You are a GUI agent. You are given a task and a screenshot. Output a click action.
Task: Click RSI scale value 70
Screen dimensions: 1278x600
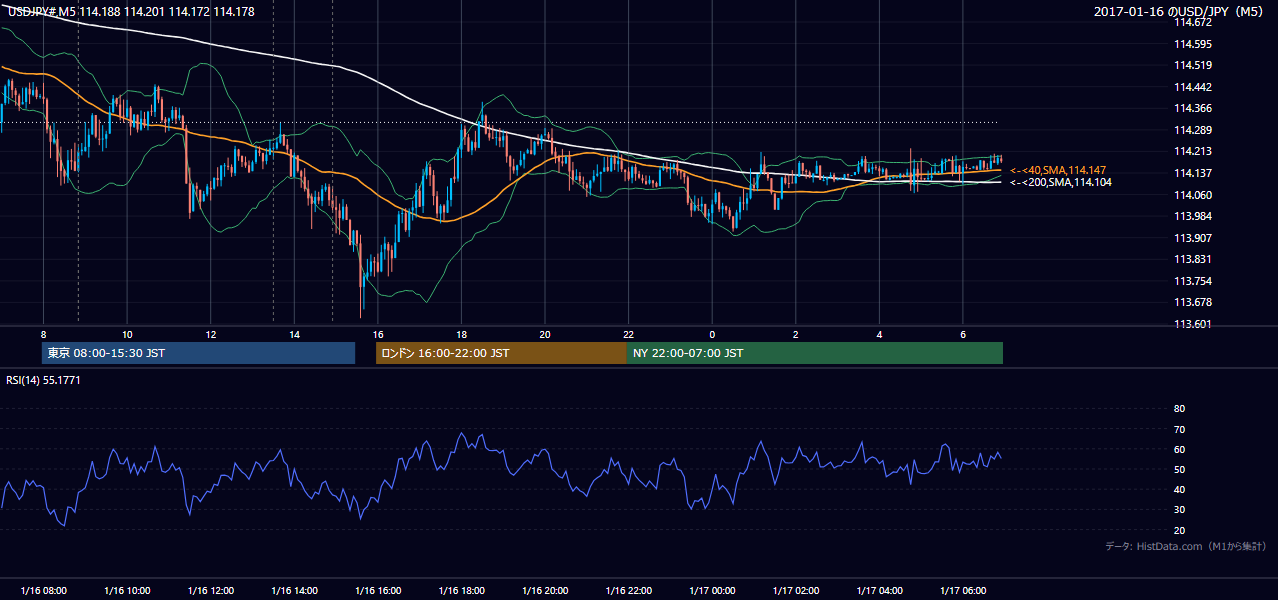tap(1179, 429)
